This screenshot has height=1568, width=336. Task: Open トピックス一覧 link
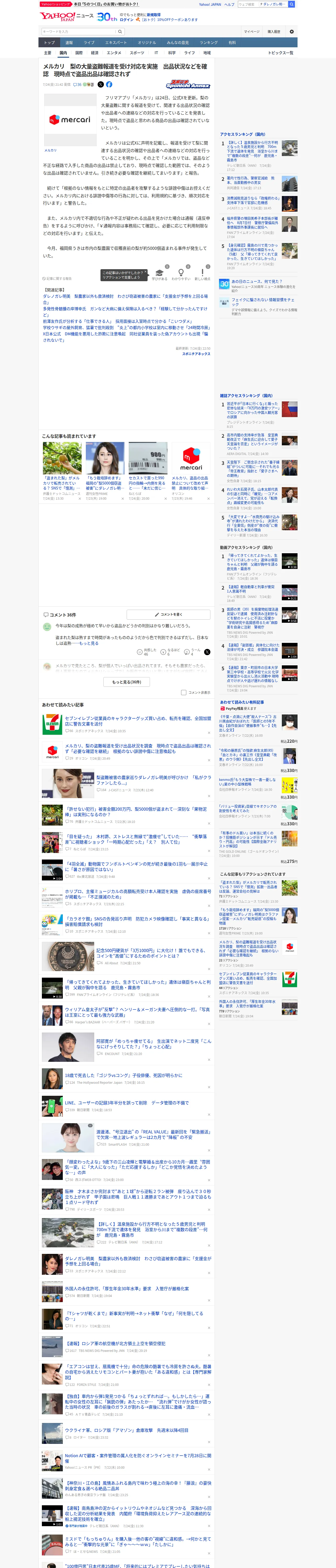(281, 53)
